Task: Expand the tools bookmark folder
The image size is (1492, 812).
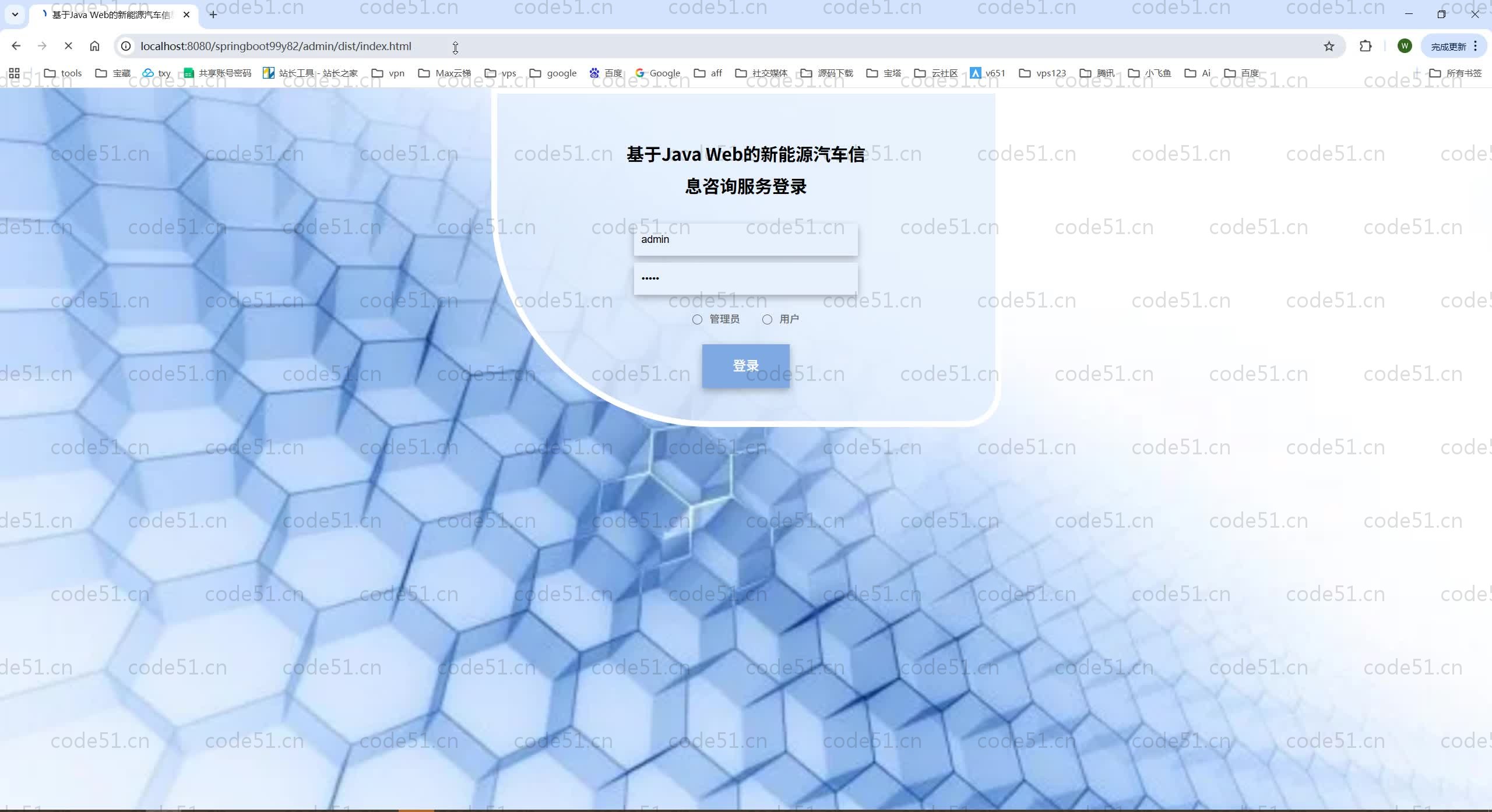Action: click(63, 73)
